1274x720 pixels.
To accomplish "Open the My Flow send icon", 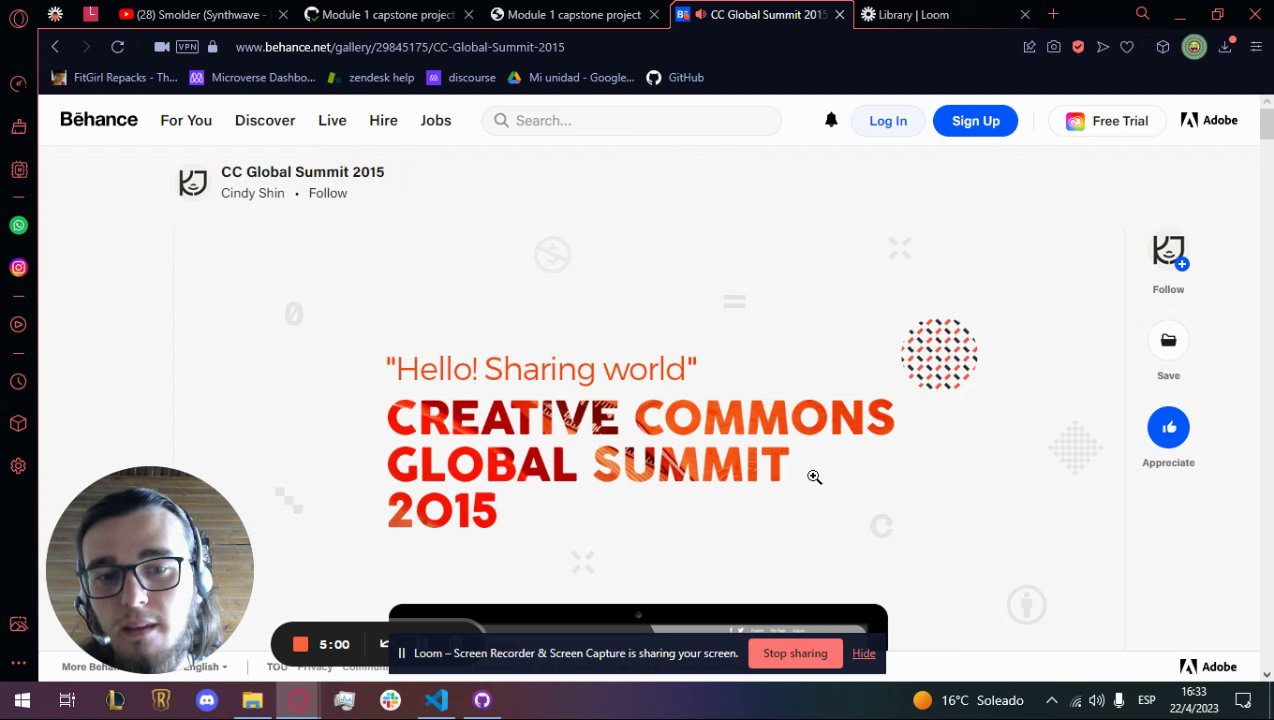I will pyautogui.click(x=1103, y=47).
